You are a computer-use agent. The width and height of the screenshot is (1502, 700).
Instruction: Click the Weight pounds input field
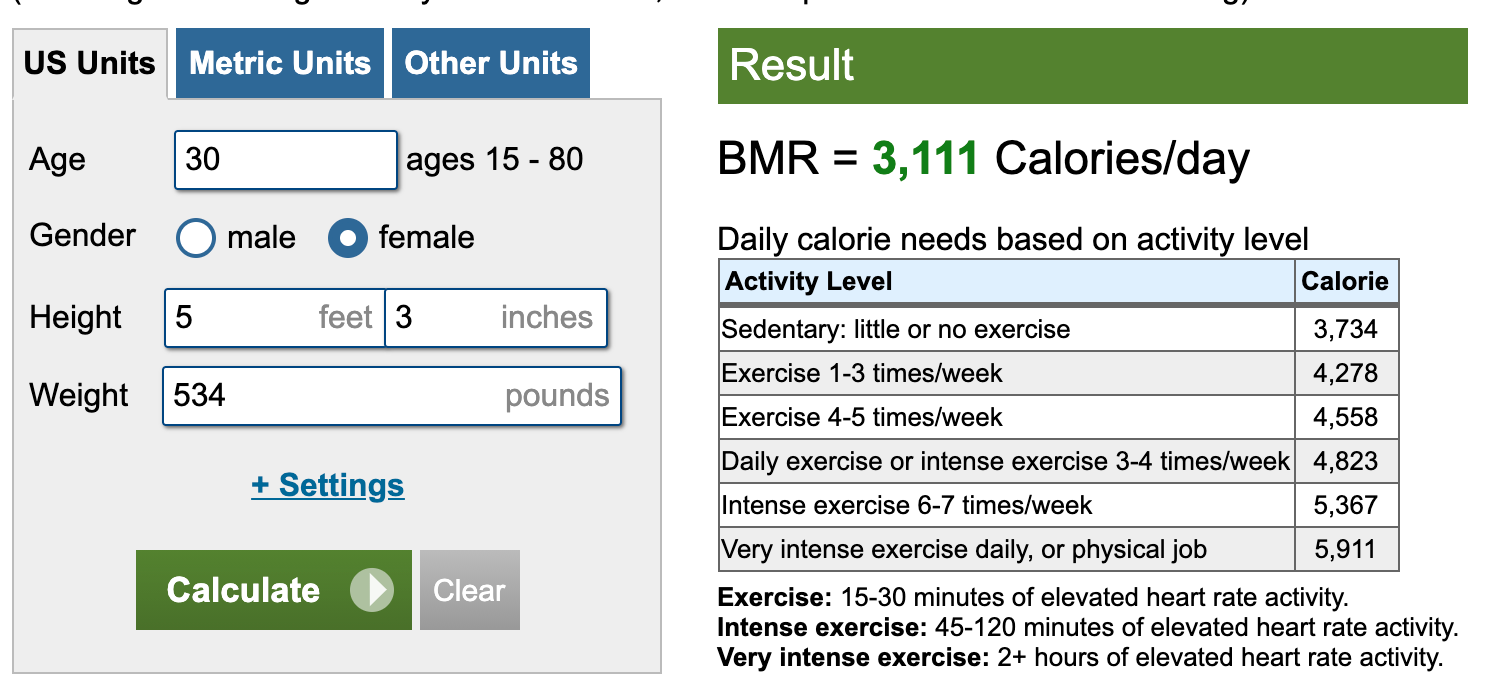point(392,396)
